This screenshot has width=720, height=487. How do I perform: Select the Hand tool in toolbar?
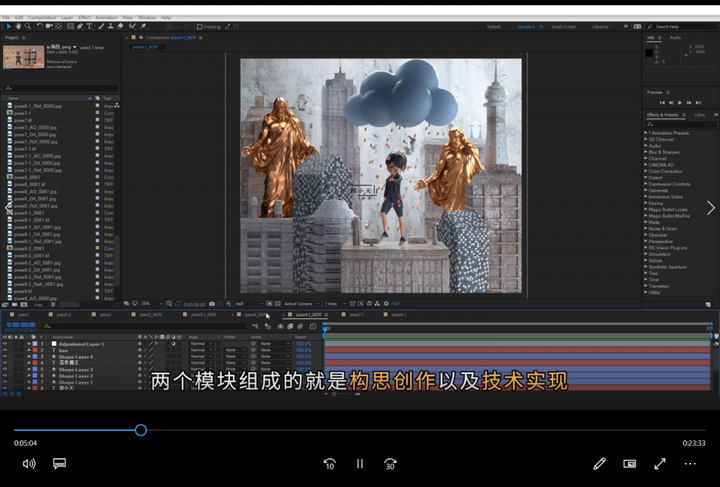coord(17,26)
